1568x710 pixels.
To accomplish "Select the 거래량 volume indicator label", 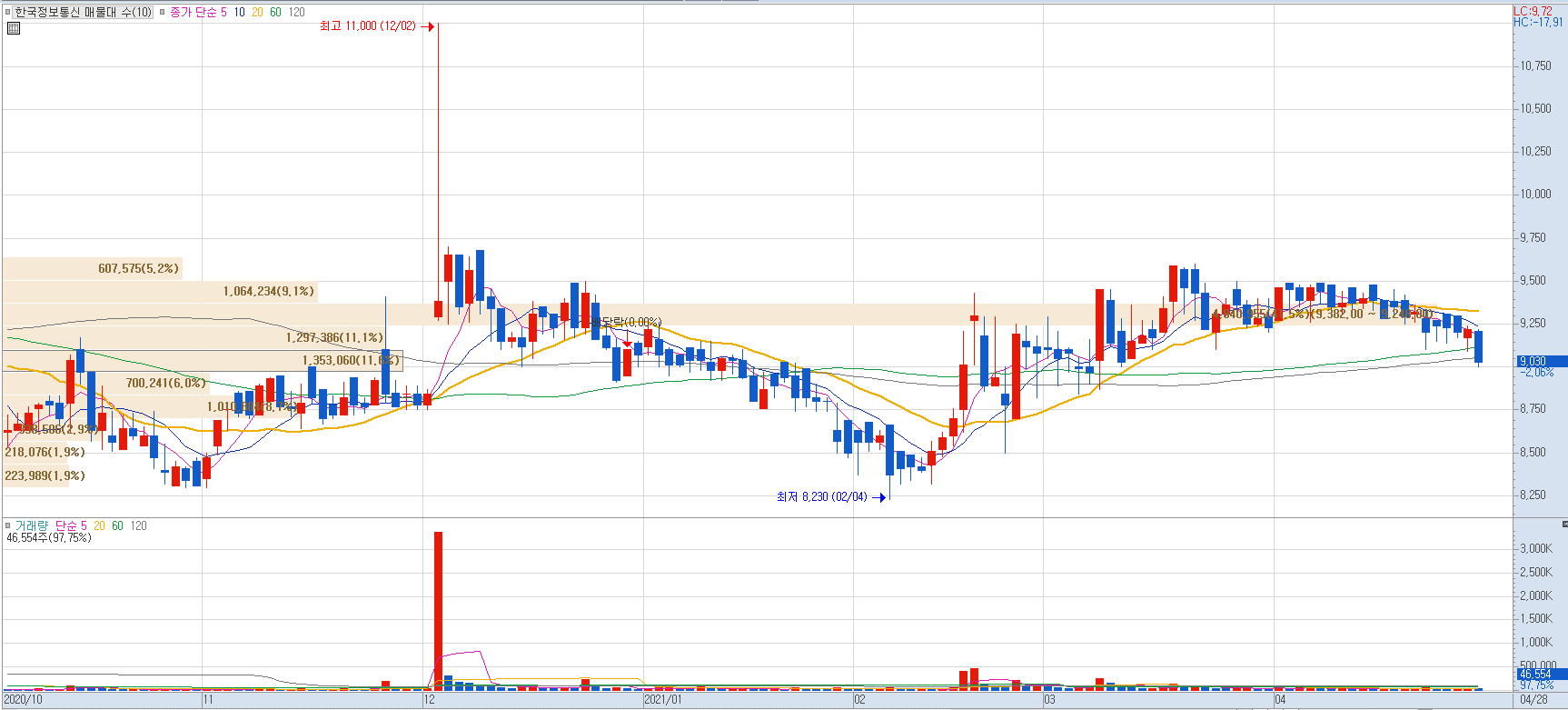I will [31, 525].
